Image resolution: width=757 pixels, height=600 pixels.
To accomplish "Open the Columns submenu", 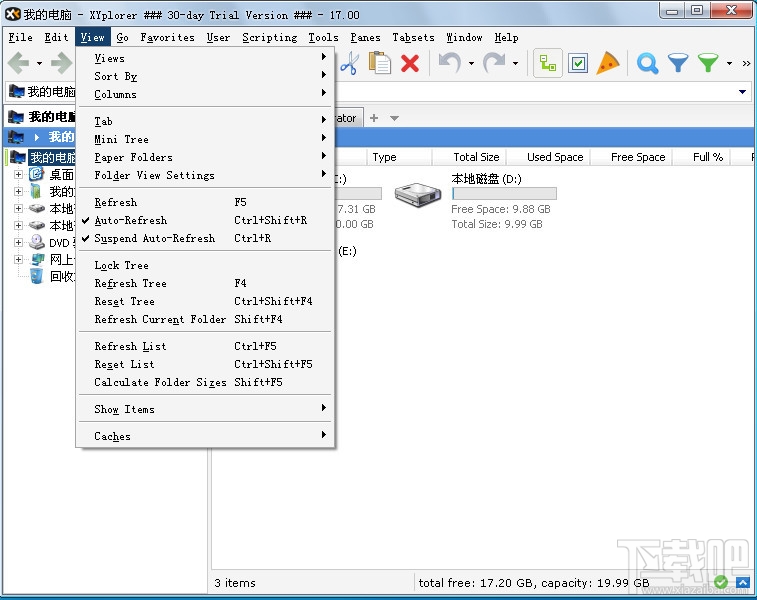I will coord(205,94).
